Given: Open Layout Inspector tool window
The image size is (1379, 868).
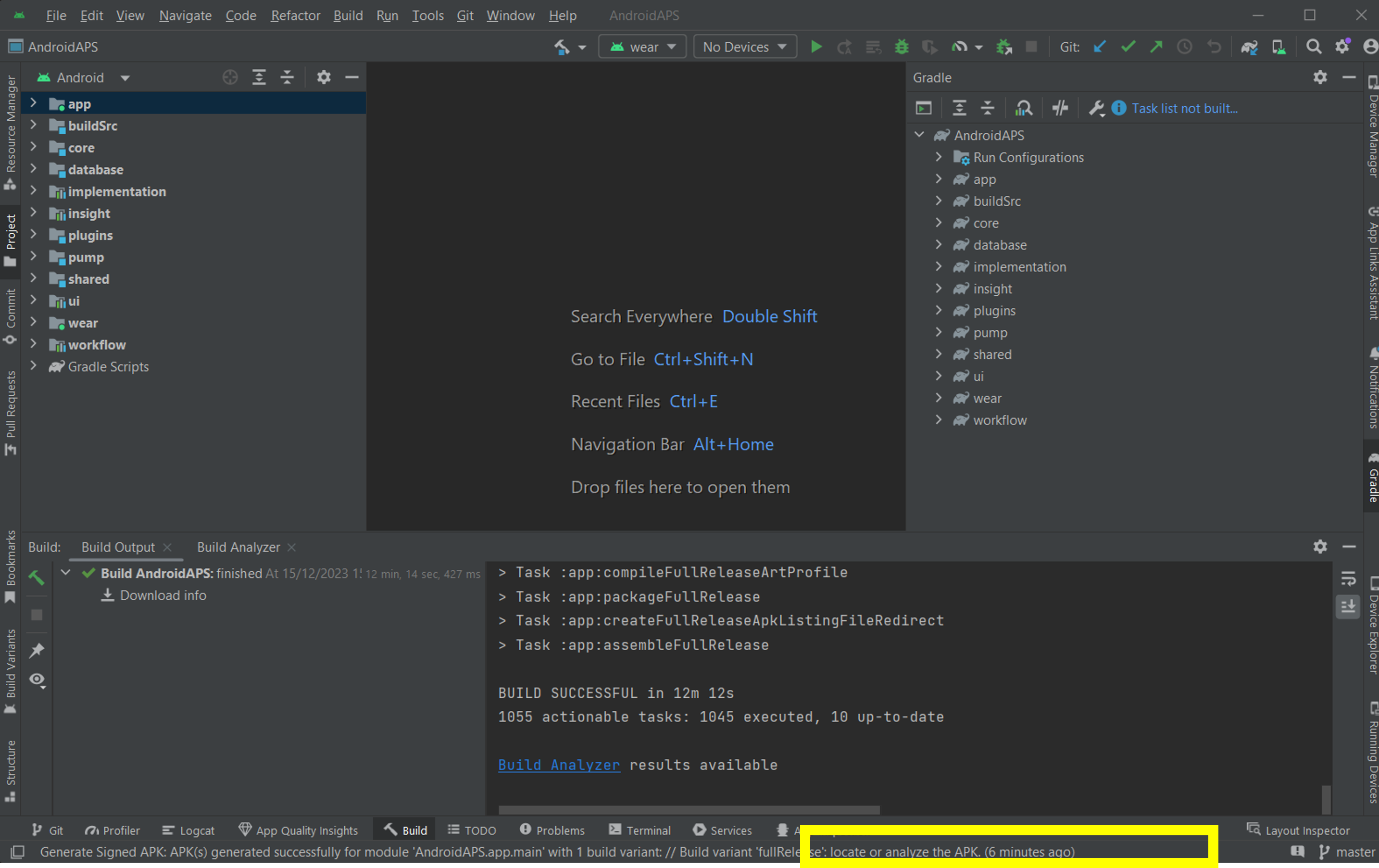Looking at the screenshot, I should [1299, 830].
